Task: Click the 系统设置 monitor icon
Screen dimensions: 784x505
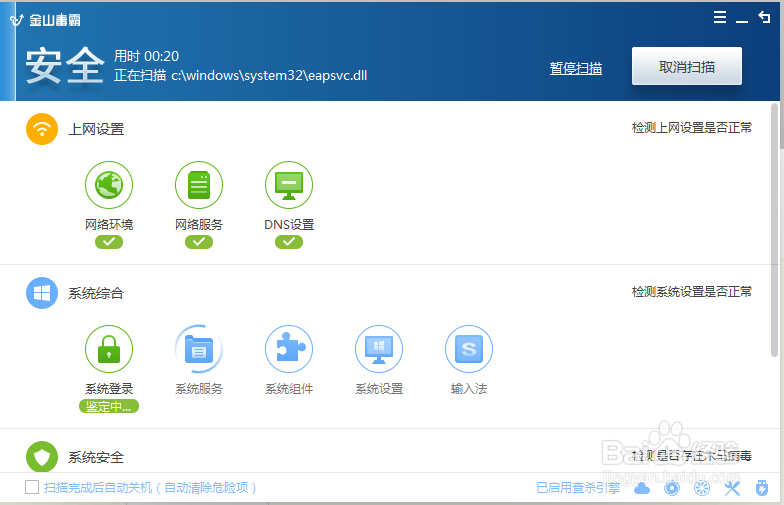Action: [x=379, y=349]
